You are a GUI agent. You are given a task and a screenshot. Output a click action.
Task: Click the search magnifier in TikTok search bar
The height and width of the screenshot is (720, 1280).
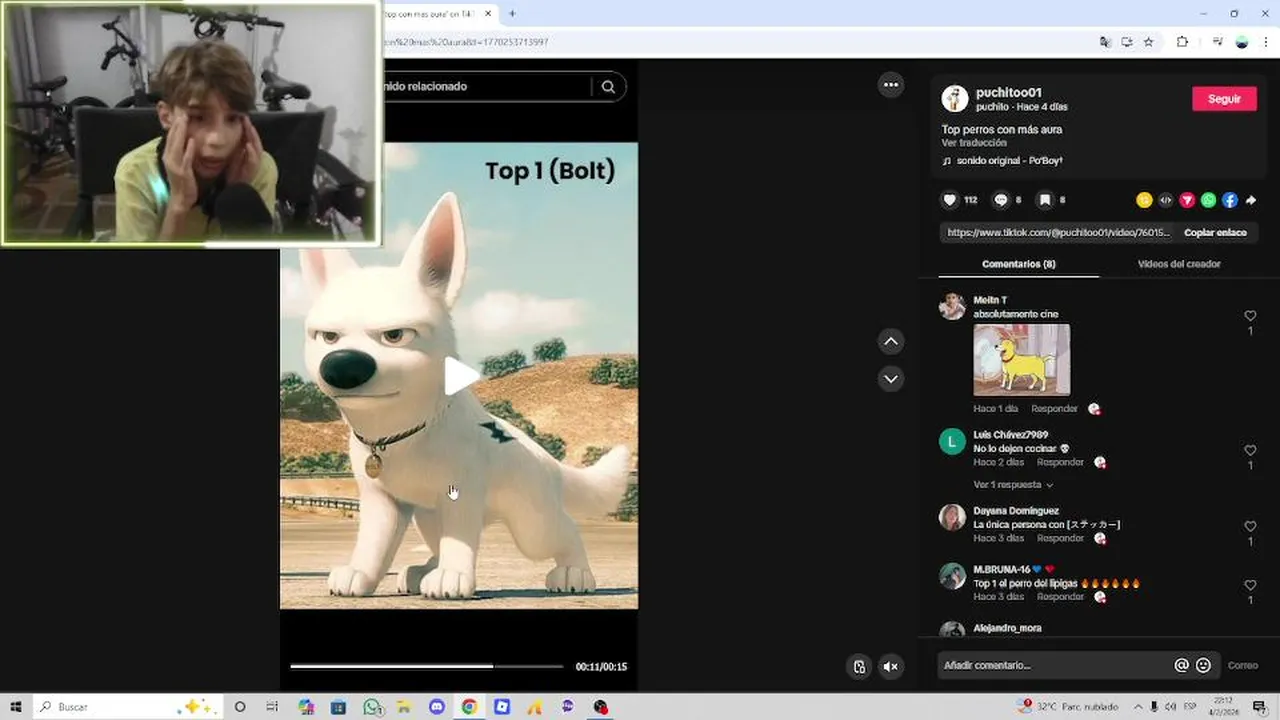608,87
